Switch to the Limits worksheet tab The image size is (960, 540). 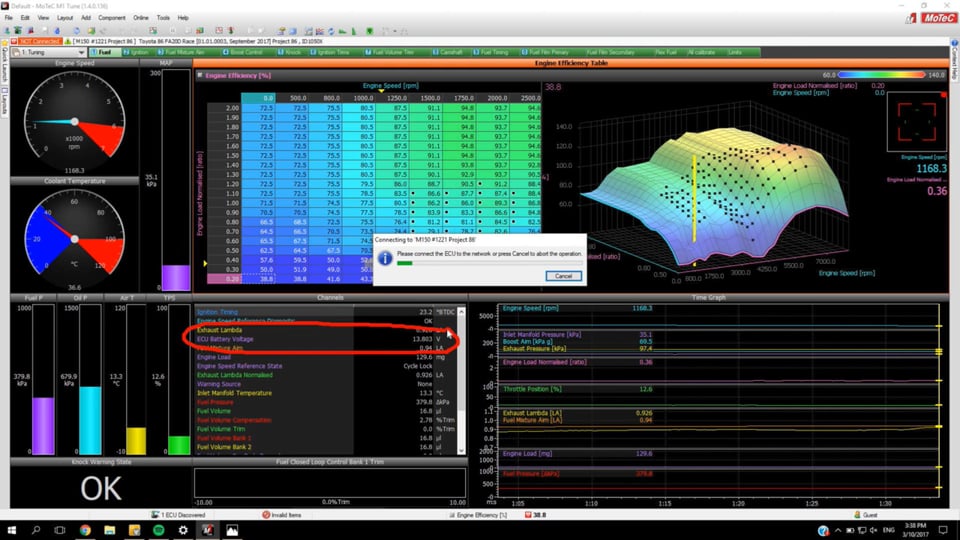[735, 53]
